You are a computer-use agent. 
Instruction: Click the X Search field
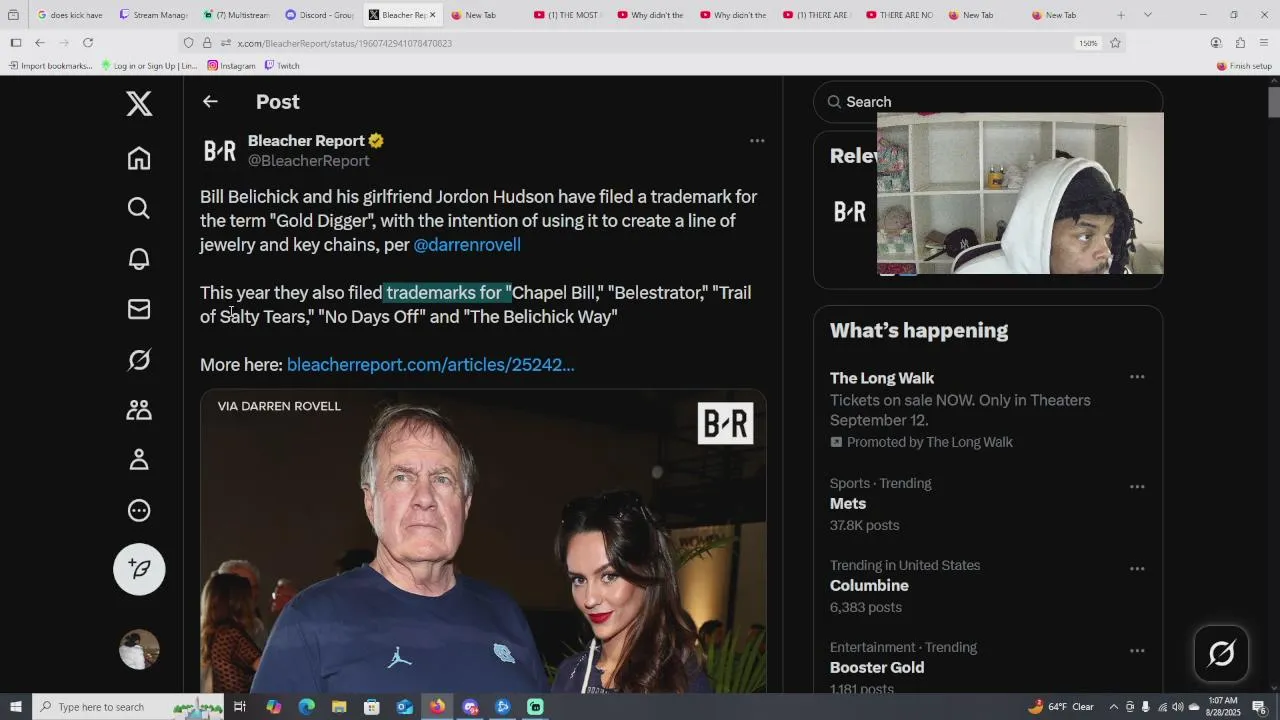click(x=988, y=102)
